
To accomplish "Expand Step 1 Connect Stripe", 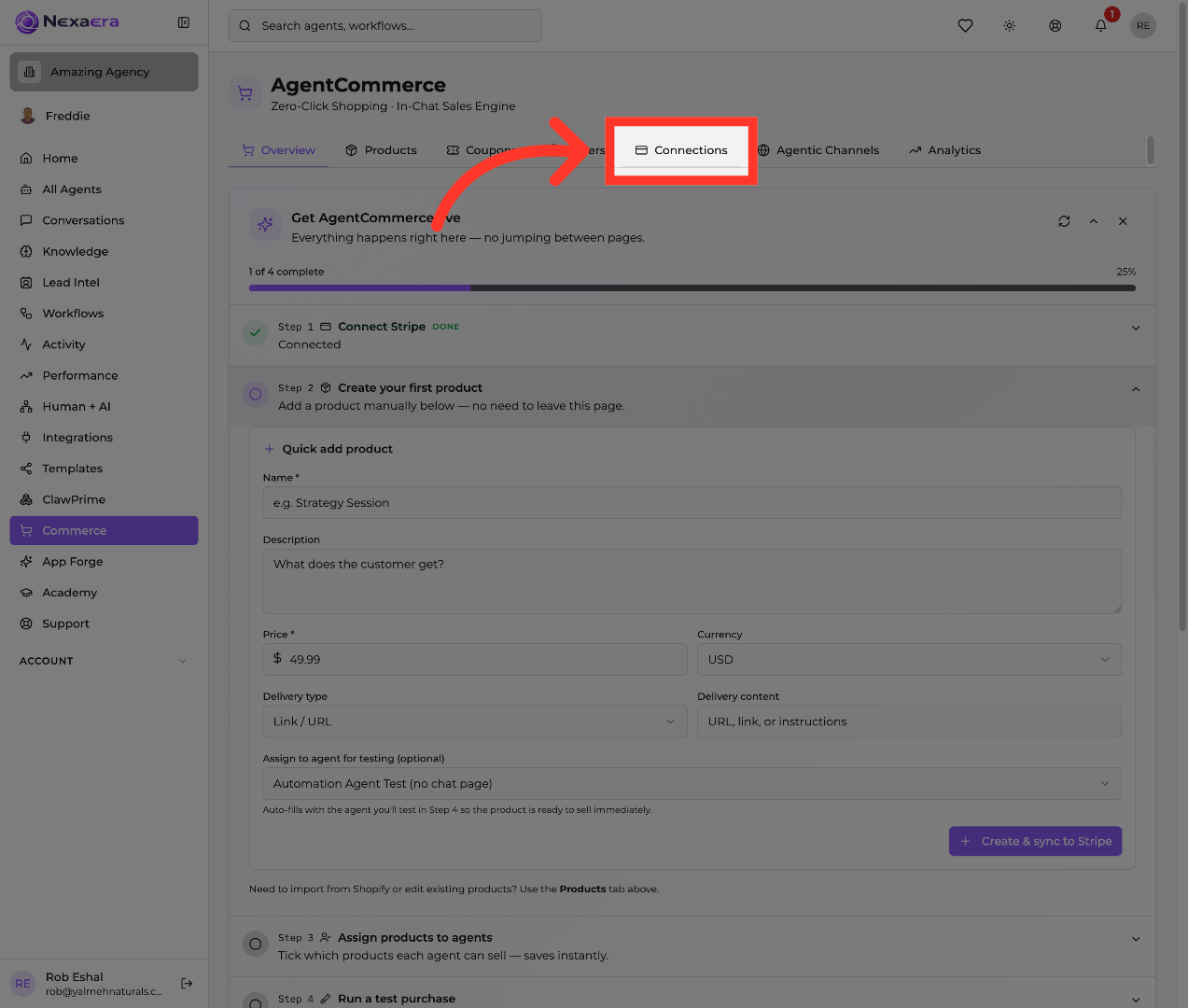I will click(x=692, y=335).
